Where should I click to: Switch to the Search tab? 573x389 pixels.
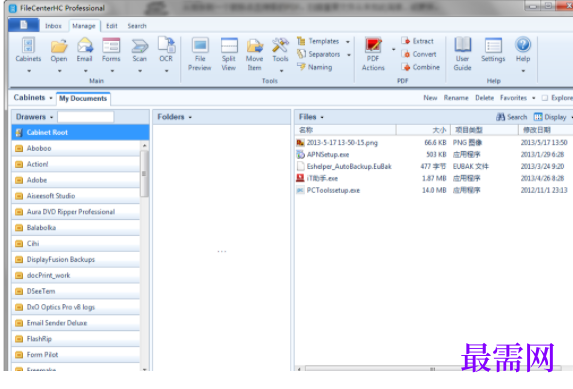[x=137, y=26]
